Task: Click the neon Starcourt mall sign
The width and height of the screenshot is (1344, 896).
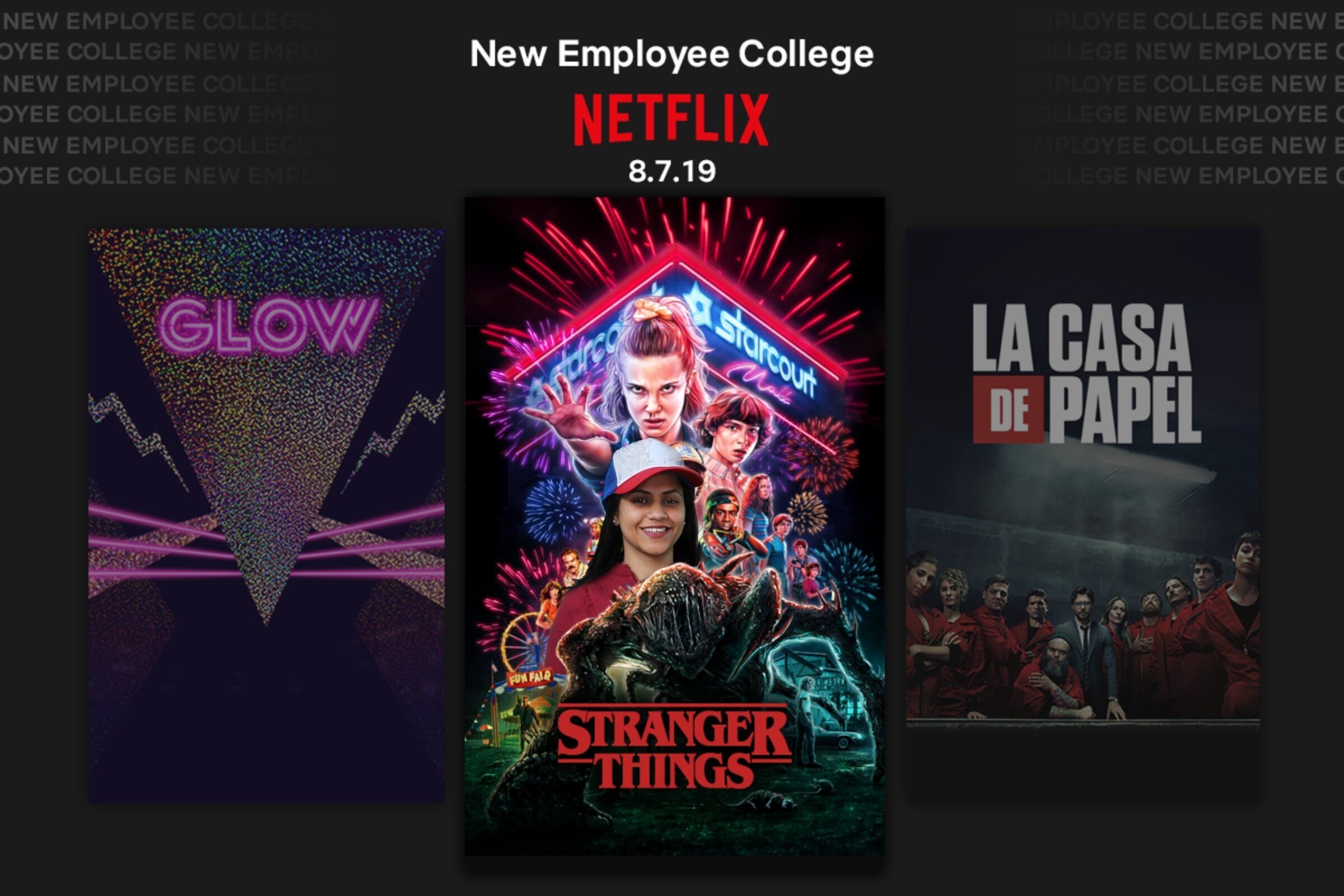Action: tap(674, 337)
